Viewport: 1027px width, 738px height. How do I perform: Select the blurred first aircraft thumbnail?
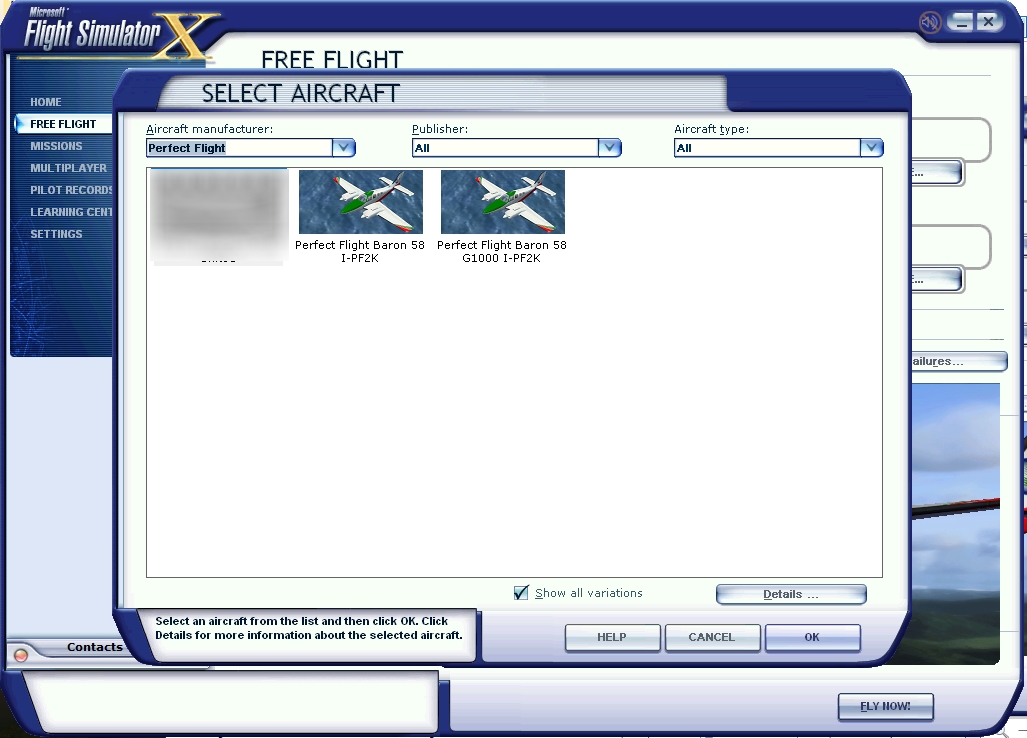[219, 216]
